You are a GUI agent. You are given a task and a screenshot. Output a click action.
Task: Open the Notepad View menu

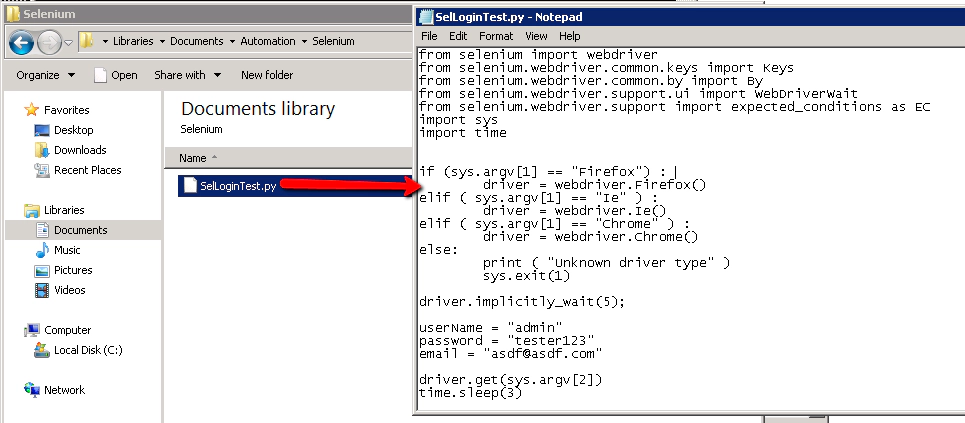(536, 36)
